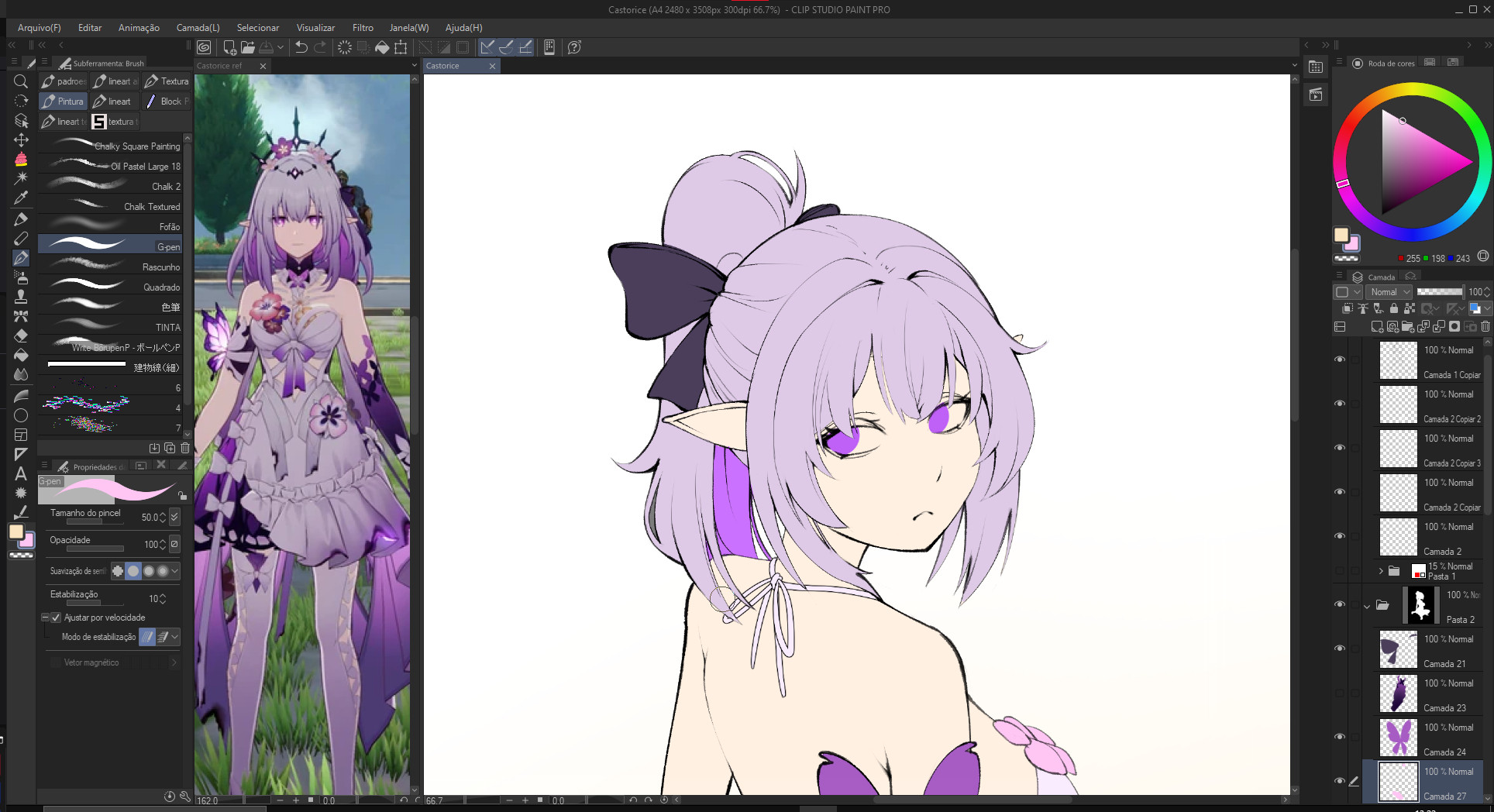Delete layer with trash icon
Viewport: 1494px width, 812px height.
(x=1485, y=326)
